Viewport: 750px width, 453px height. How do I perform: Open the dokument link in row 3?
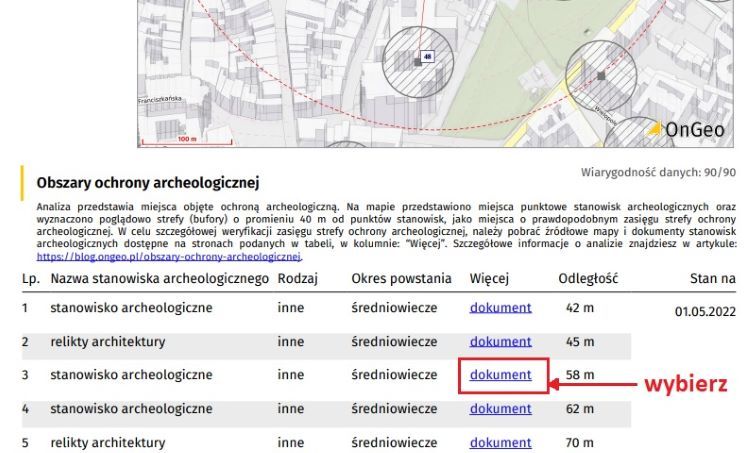coord(500,375)
